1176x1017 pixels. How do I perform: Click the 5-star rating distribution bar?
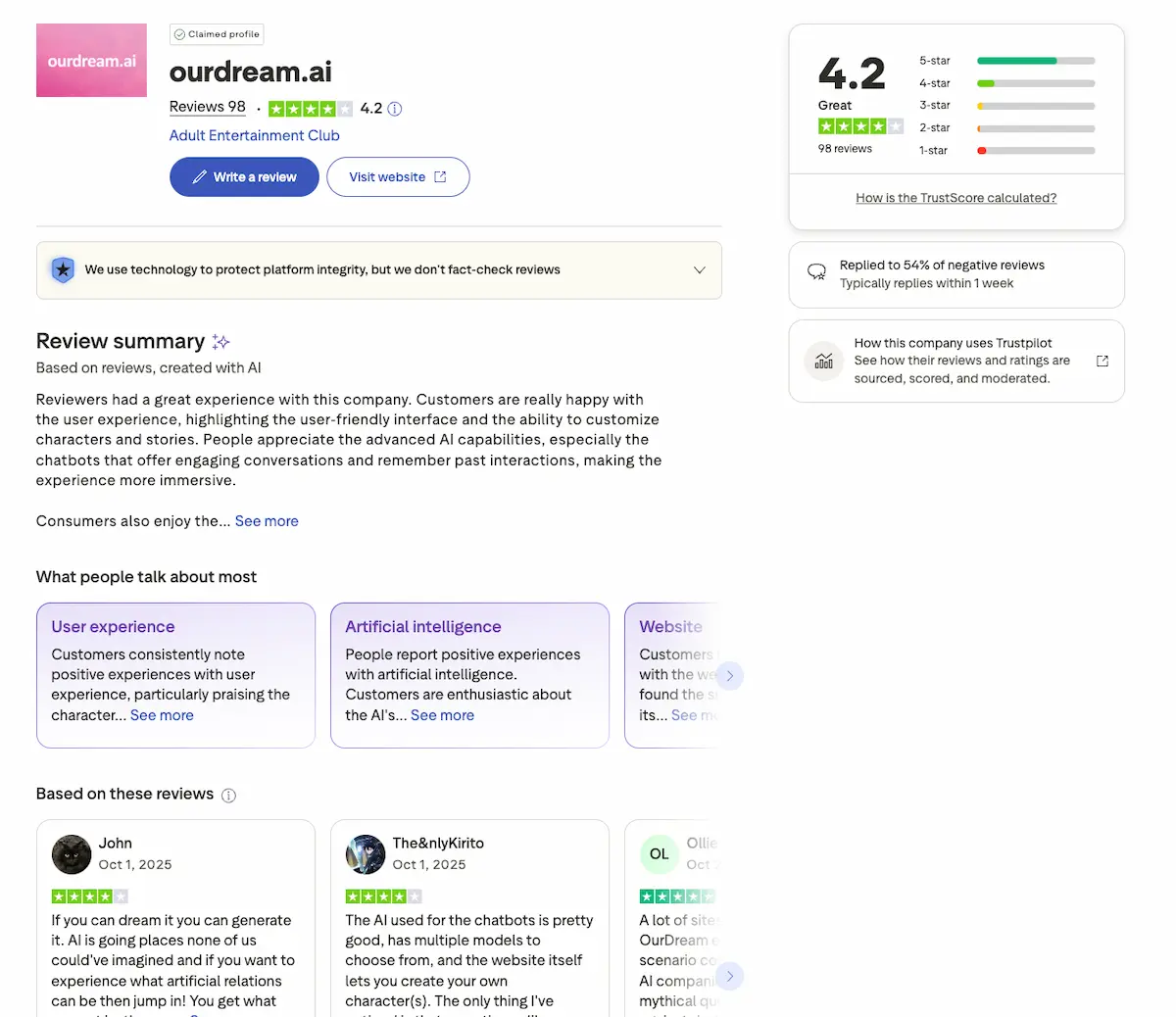[1035, 60]
